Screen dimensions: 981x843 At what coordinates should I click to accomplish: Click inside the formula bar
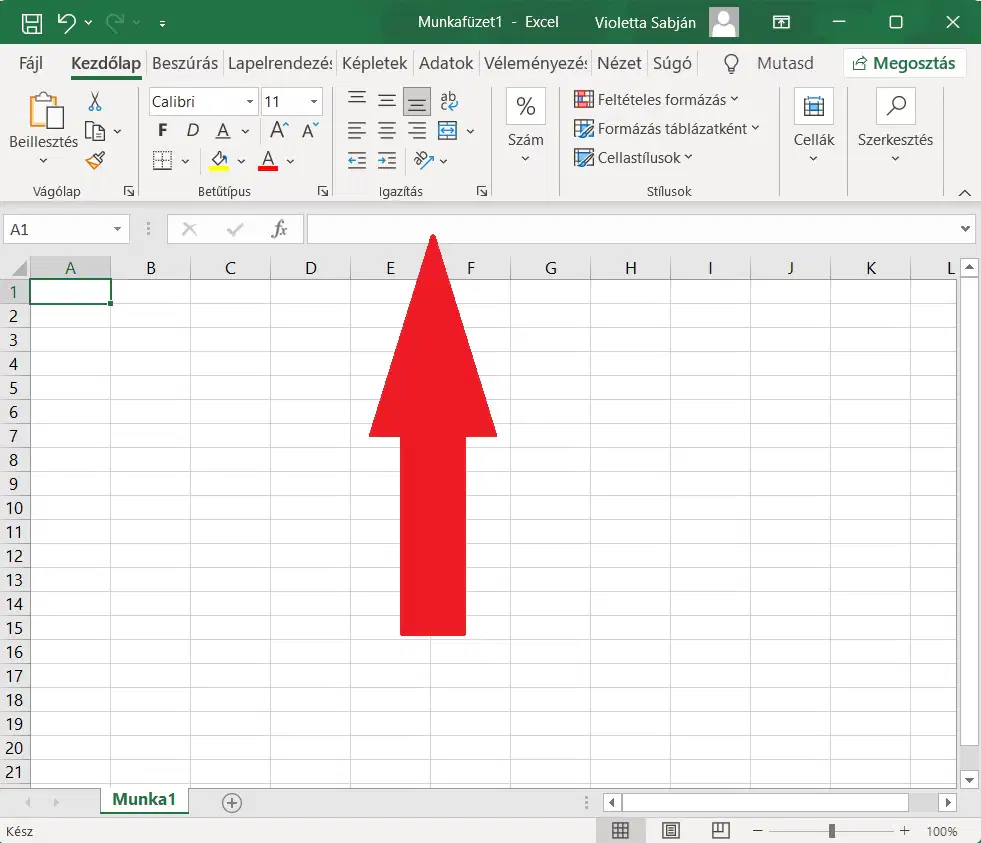631,230
